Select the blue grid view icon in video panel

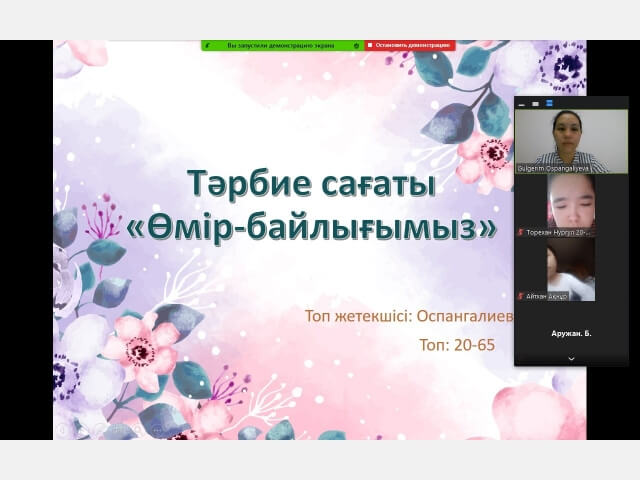click(549, 103)
